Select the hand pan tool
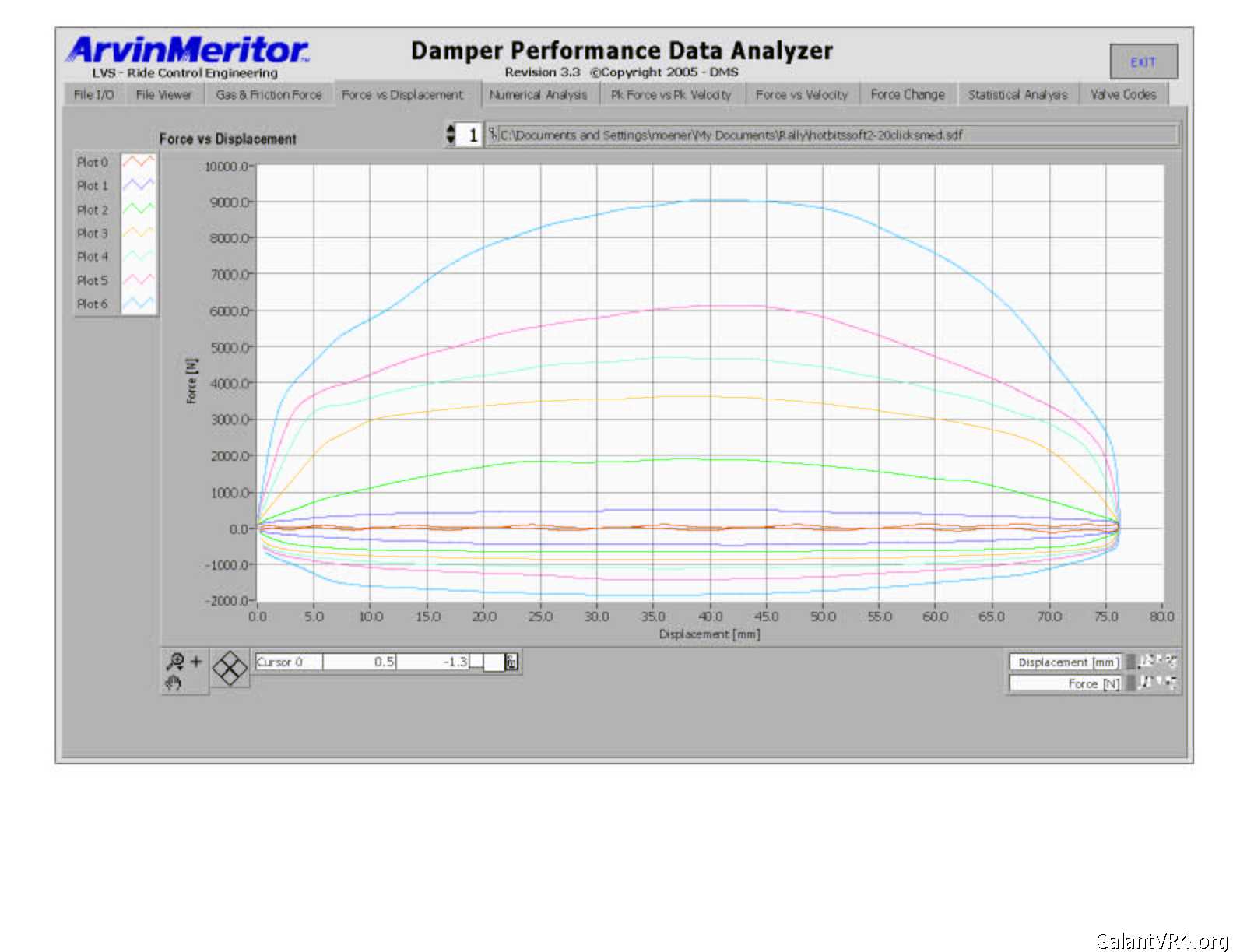Screen dimensions: 1233x952 click(174, 683)
